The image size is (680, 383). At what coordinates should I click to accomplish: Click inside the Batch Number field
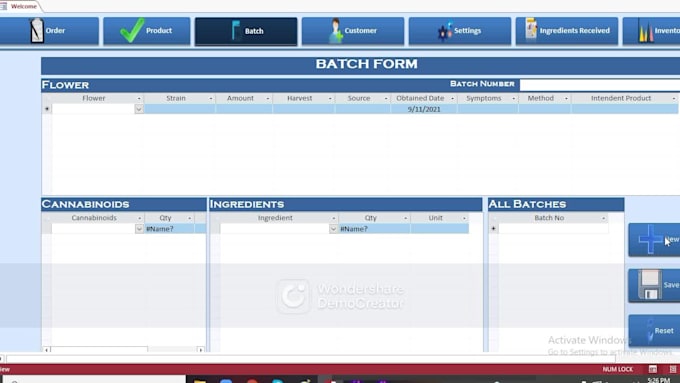pyautogui.click(x=600, y=85)
